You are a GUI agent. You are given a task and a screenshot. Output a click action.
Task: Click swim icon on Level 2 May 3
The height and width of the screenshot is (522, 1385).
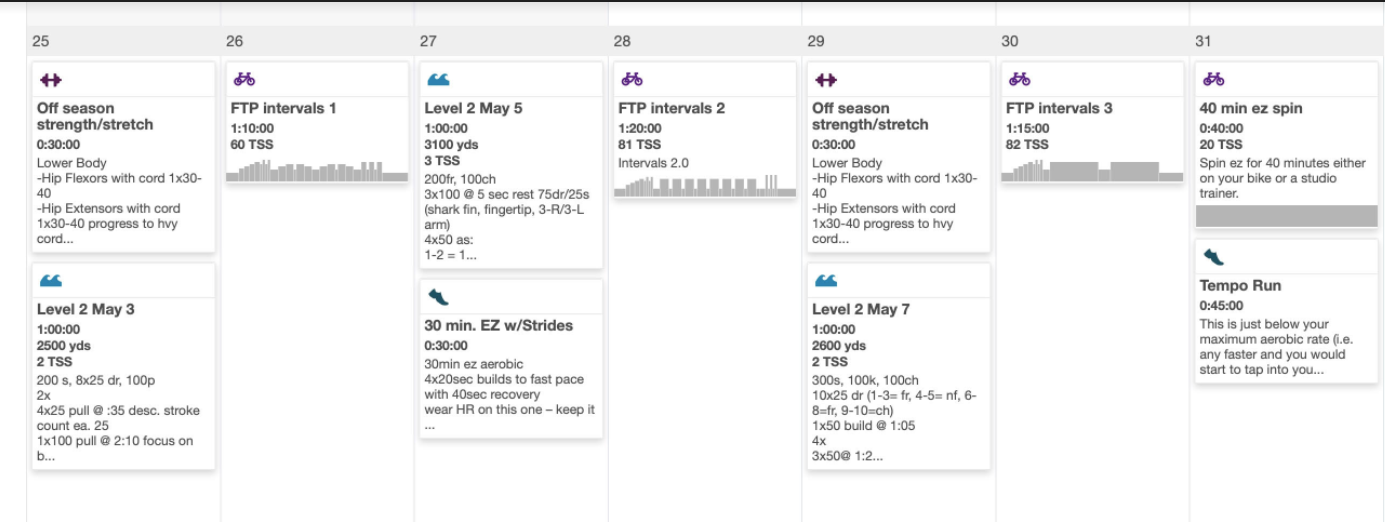[49, 281]
